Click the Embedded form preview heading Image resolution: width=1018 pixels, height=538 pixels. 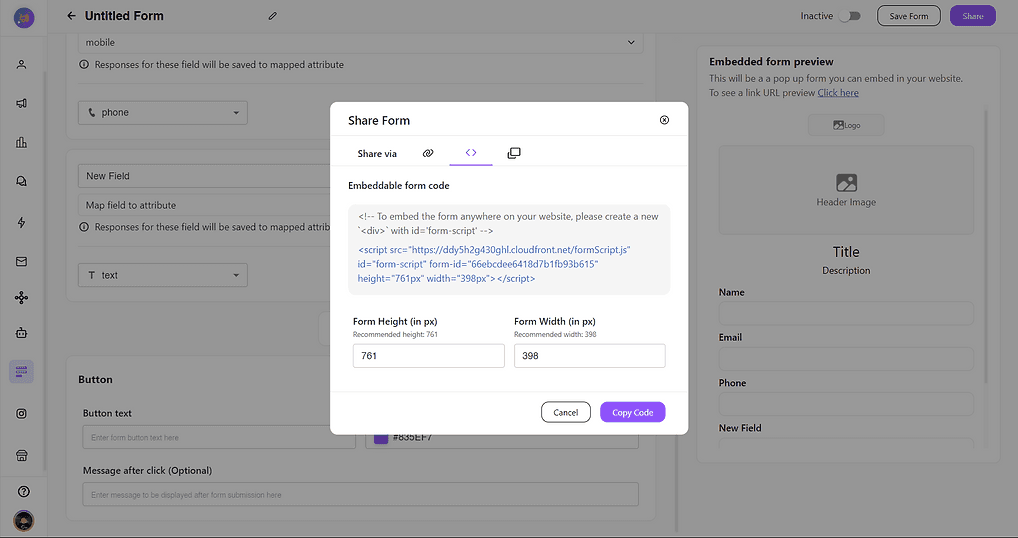click(771, 62)
